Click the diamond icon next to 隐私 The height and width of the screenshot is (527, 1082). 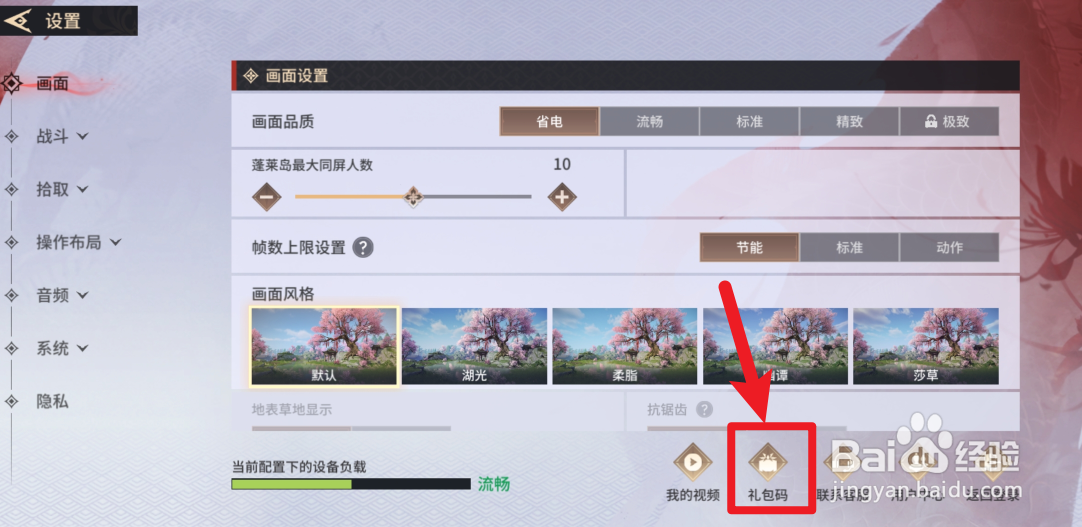12,401
